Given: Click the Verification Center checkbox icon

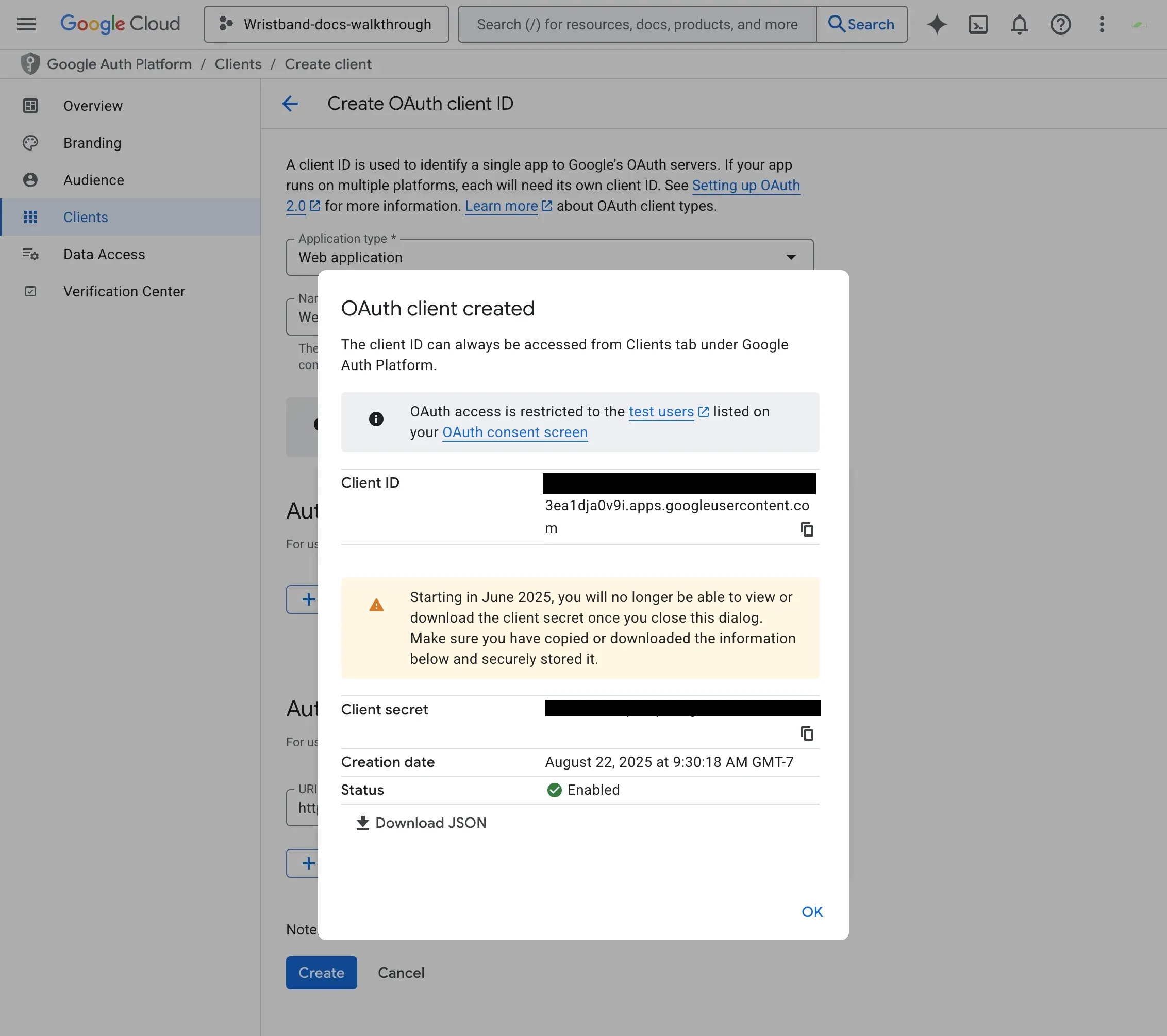Looking at the screenshot, I should 30,291.
